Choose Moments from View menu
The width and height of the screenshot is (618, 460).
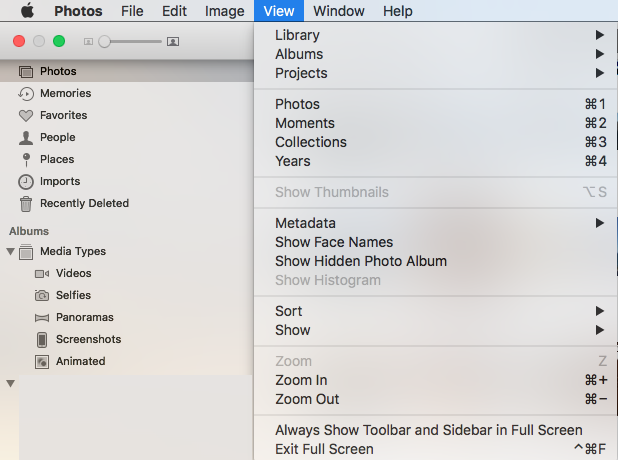436,123
